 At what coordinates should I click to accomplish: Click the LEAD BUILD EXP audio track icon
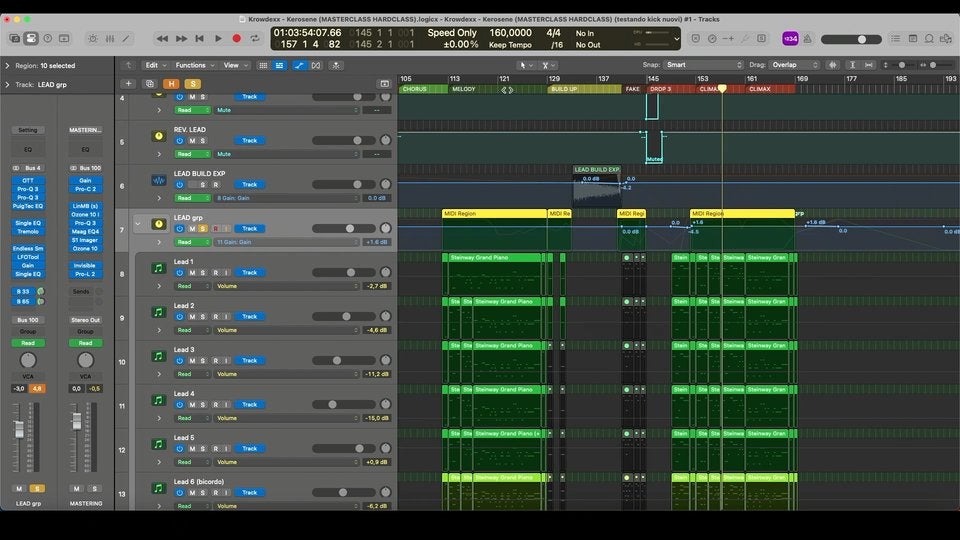pos(158,181)
